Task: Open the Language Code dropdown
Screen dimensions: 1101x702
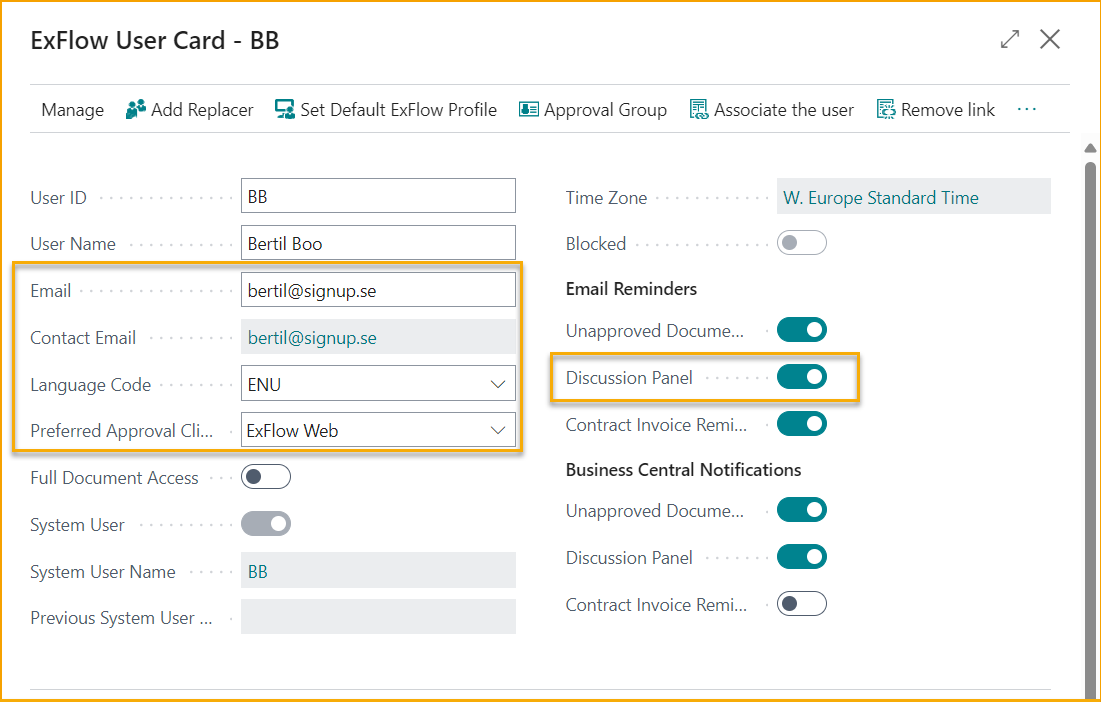Action: 497,385
